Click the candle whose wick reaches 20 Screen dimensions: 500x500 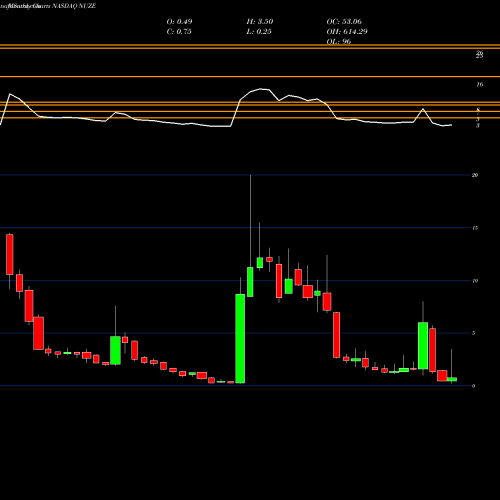(x=250, y=282)
